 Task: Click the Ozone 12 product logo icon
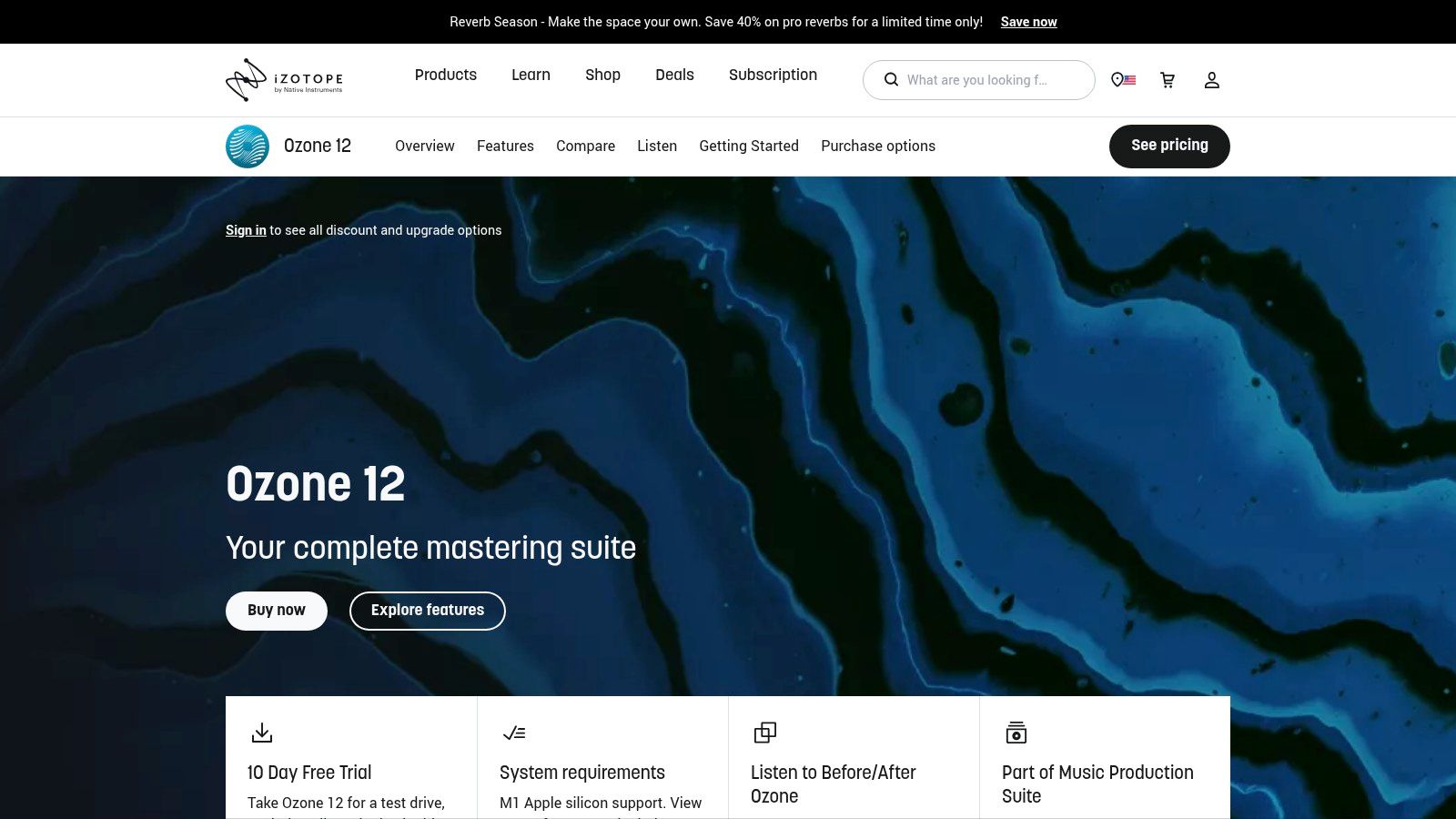(x=248, y=147)
